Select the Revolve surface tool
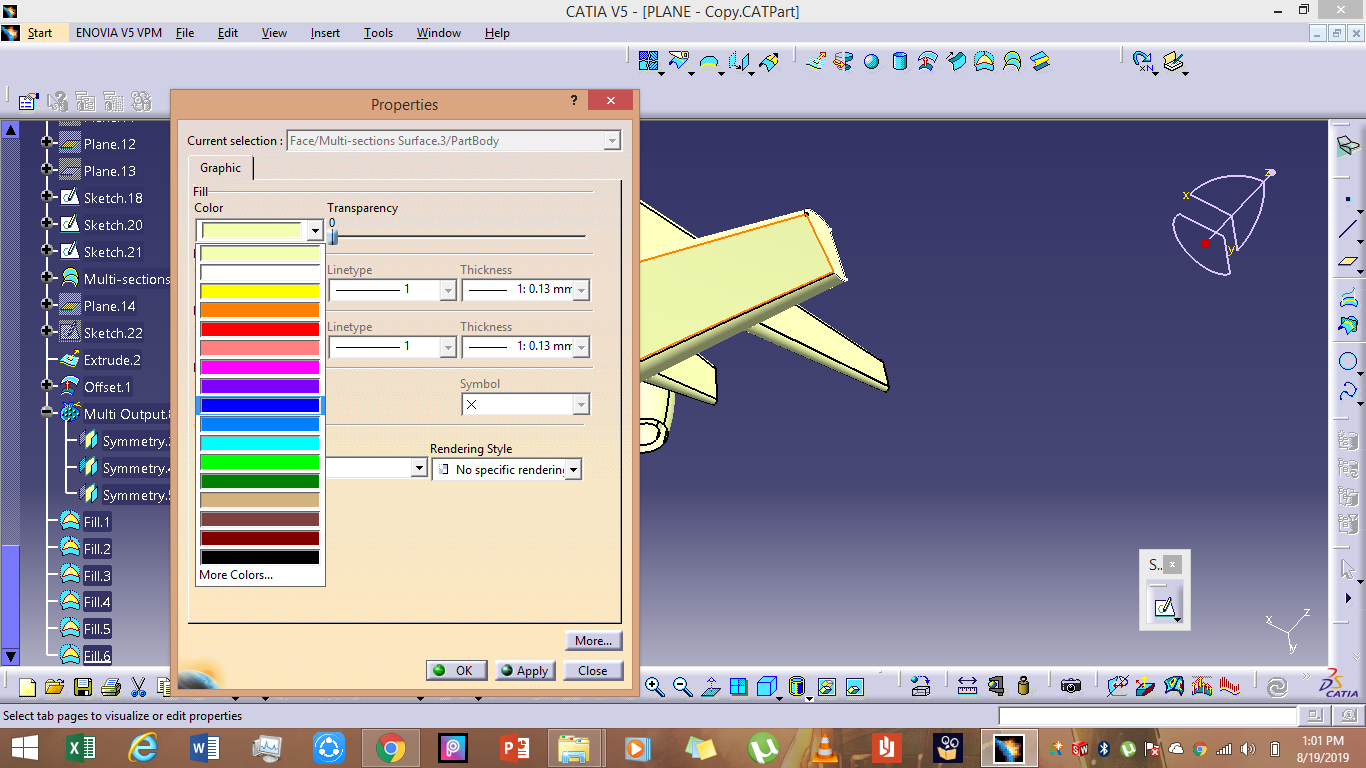This screenshot has height=768, width=1366. 843,62
